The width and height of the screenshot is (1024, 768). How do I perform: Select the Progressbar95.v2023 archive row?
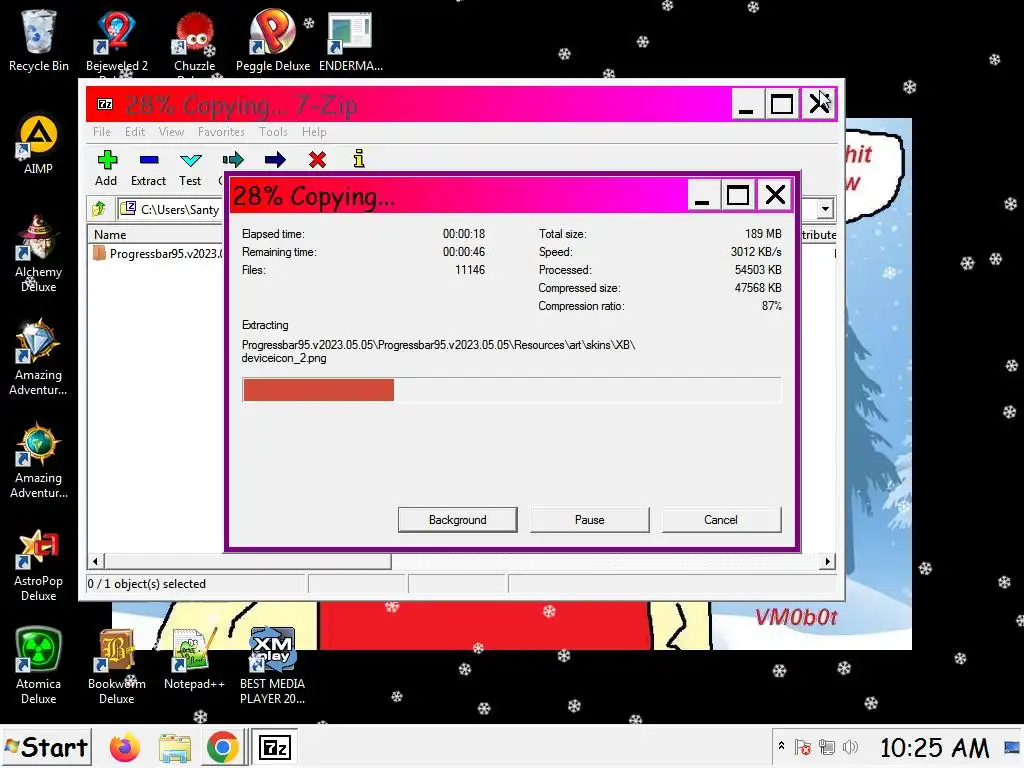tap(157, 253)
